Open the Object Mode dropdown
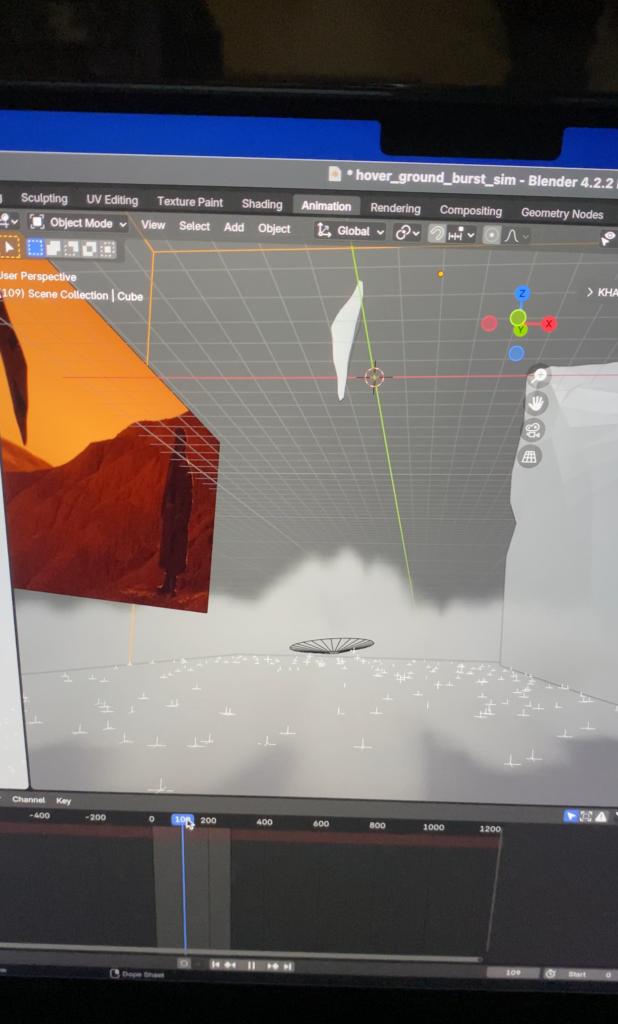Image resolution: width=618 pixels, height=1024 pixels. (78, 223)
